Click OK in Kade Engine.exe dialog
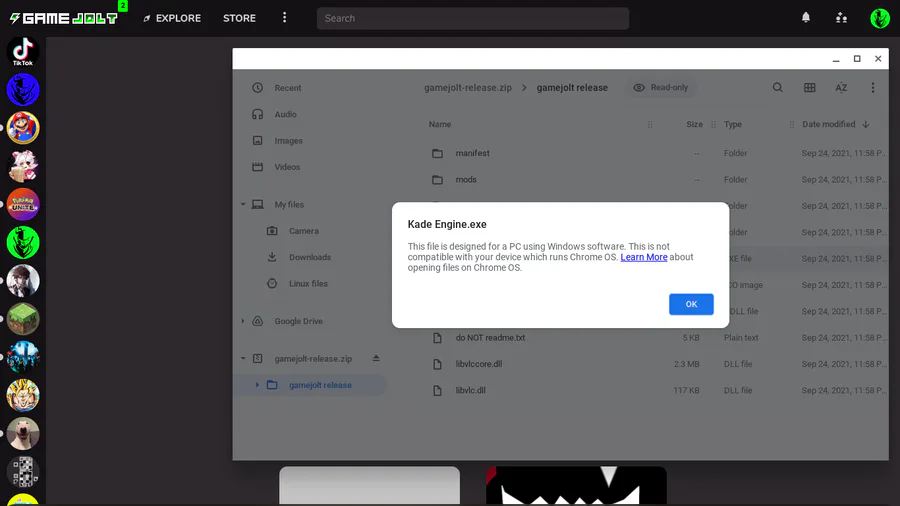 point(691,304)
